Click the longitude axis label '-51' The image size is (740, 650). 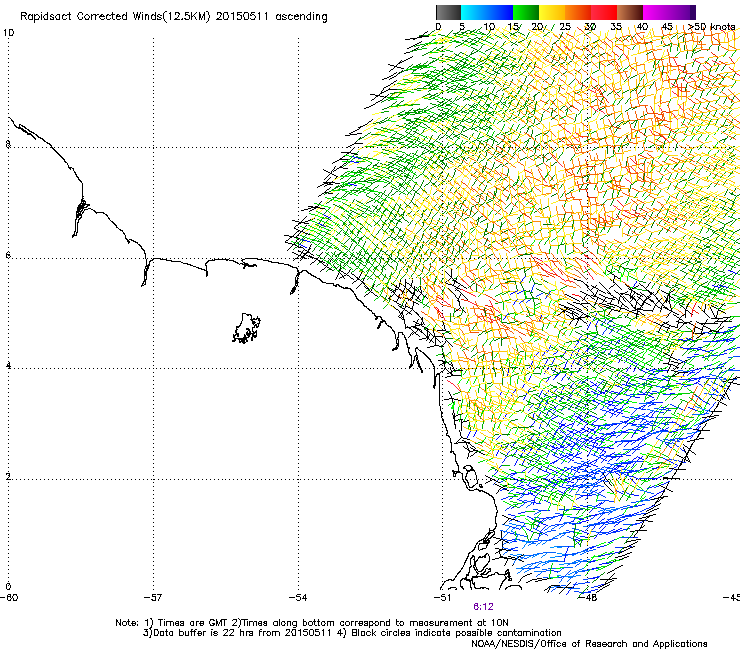point(443,598)
